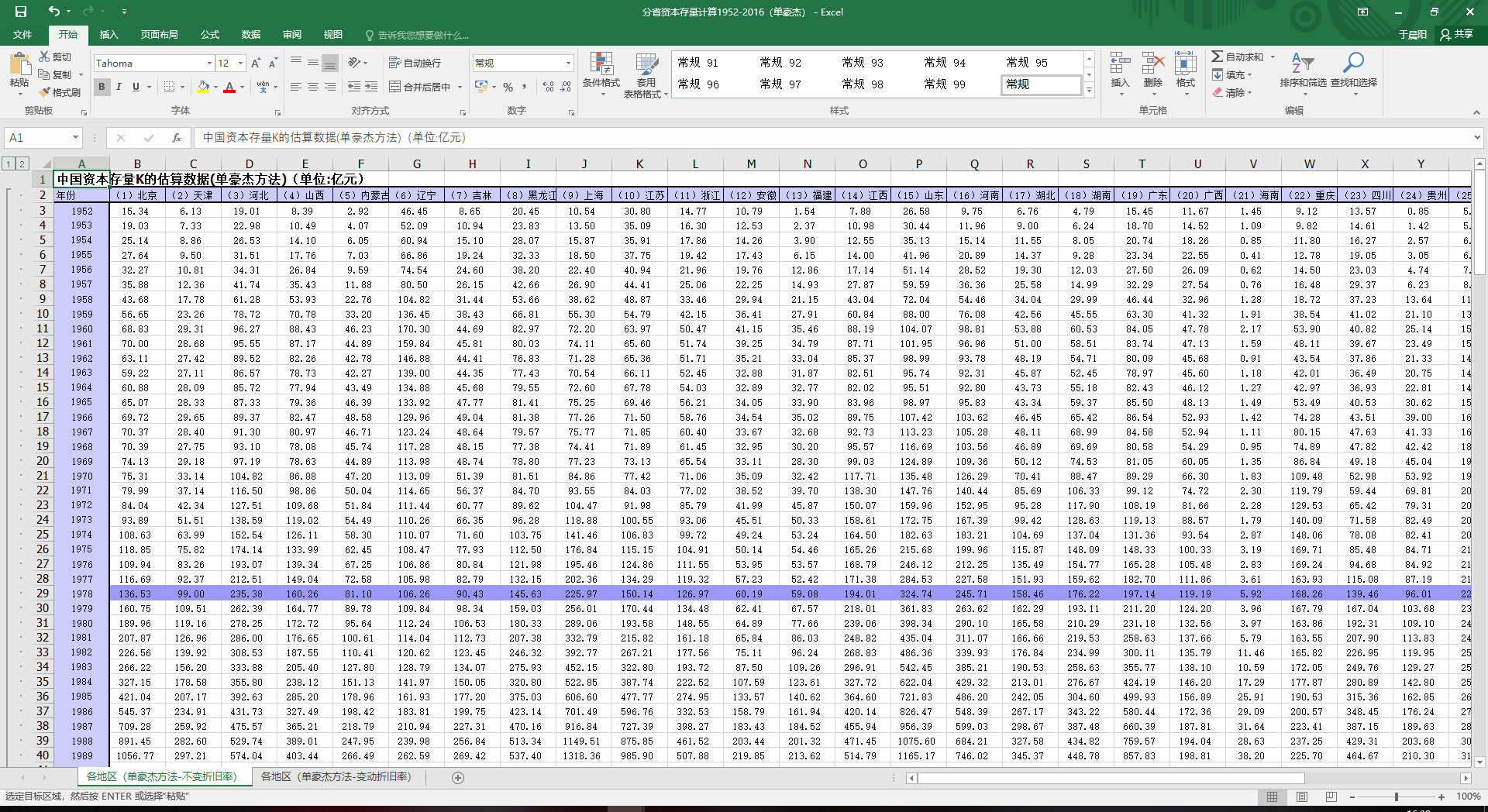Click the Name Box showing A1
This screenshot has height=812, width=1488.
click(x=37, y=138)
